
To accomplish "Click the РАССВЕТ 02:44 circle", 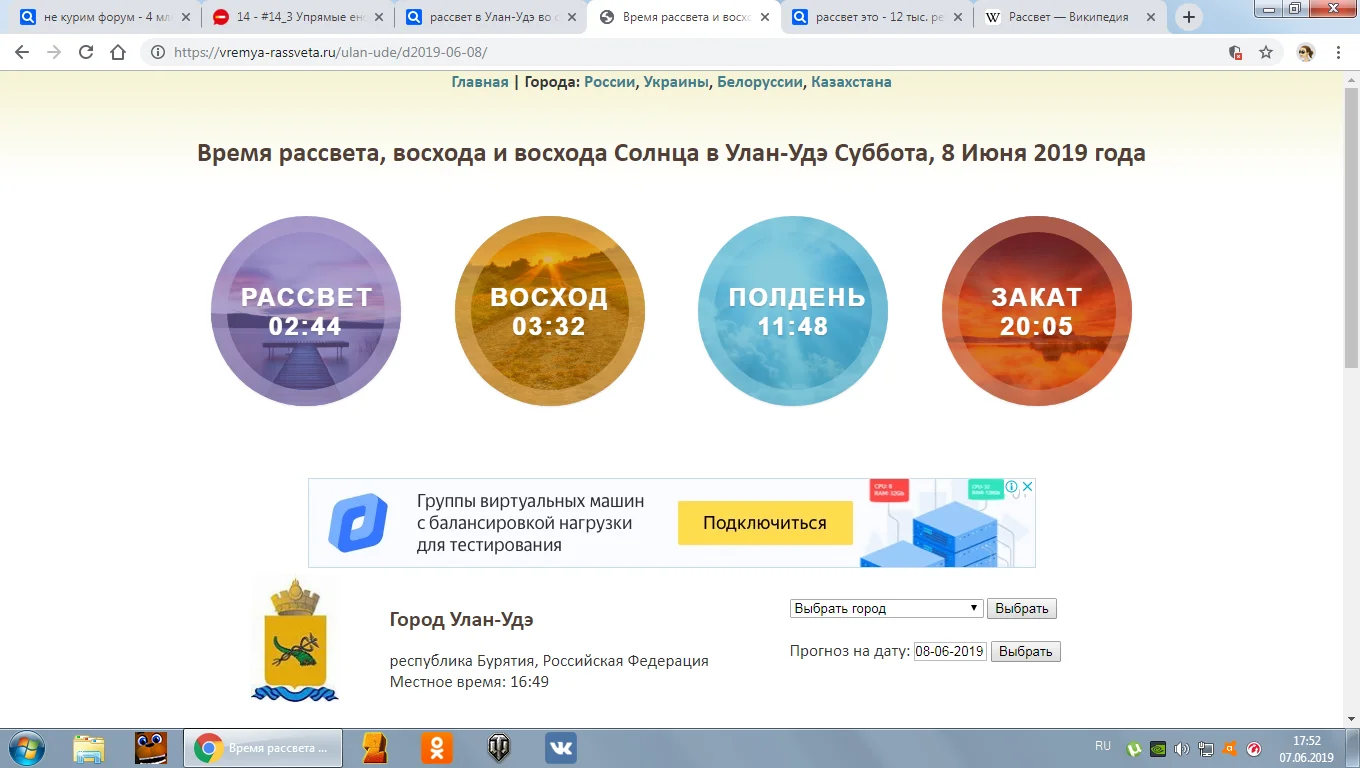I will 306,311.
